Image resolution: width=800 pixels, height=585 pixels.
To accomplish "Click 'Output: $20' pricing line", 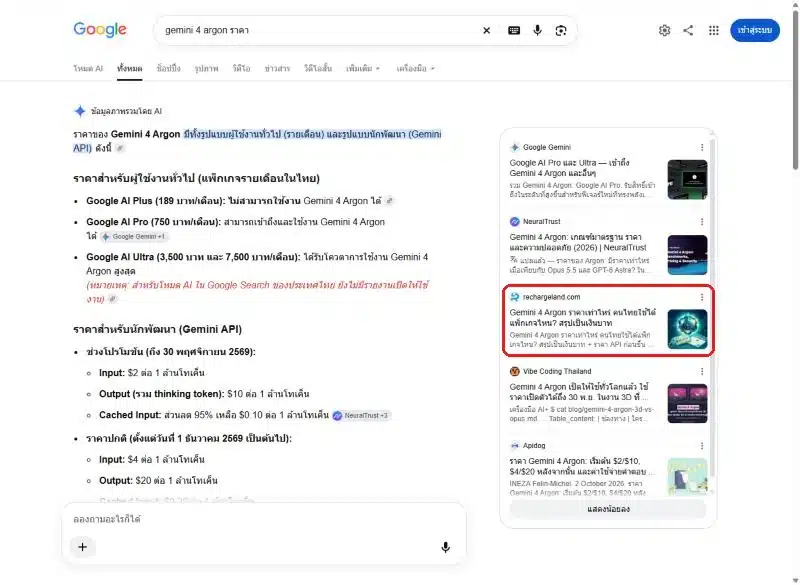I will (158, 481).
